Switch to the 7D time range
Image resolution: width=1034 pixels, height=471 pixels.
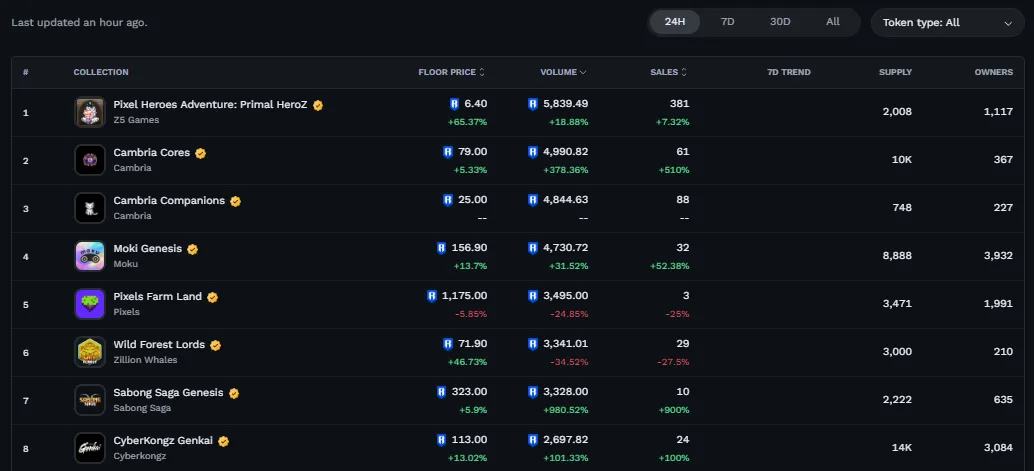[x=727, y=22]
